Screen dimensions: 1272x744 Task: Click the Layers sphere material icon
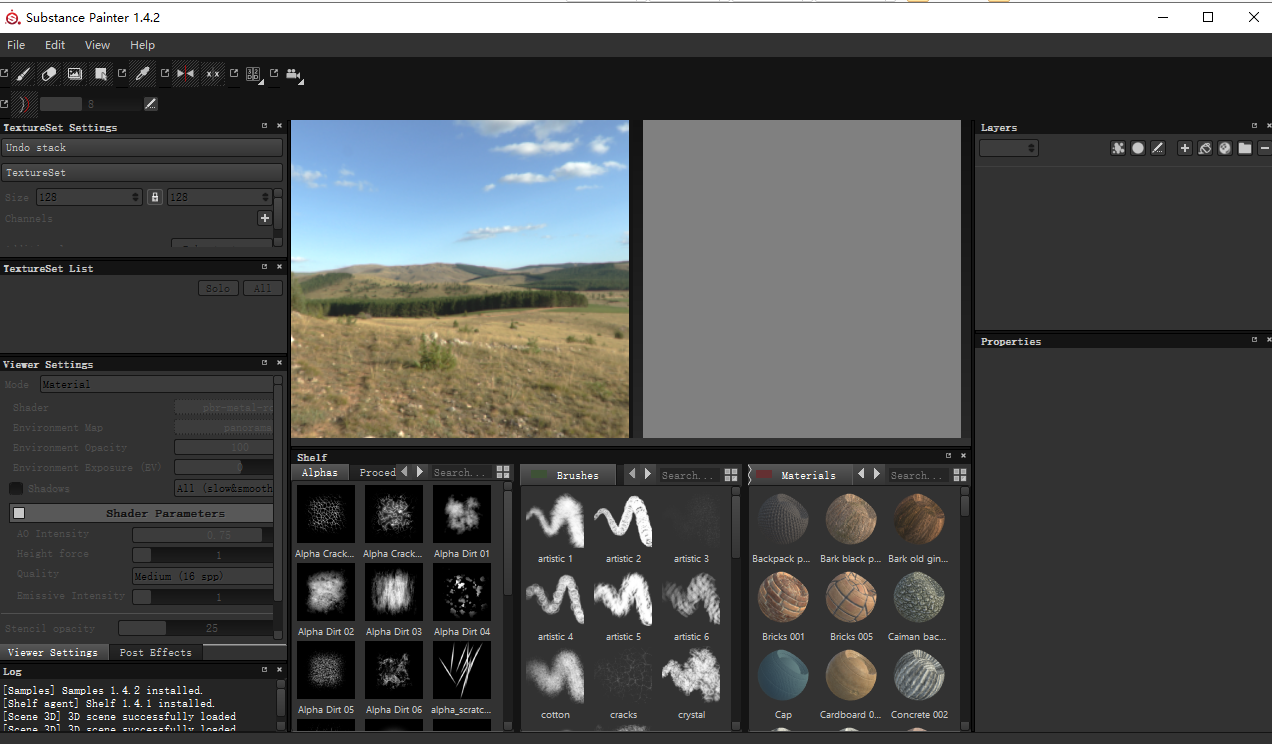point(1224,148)
